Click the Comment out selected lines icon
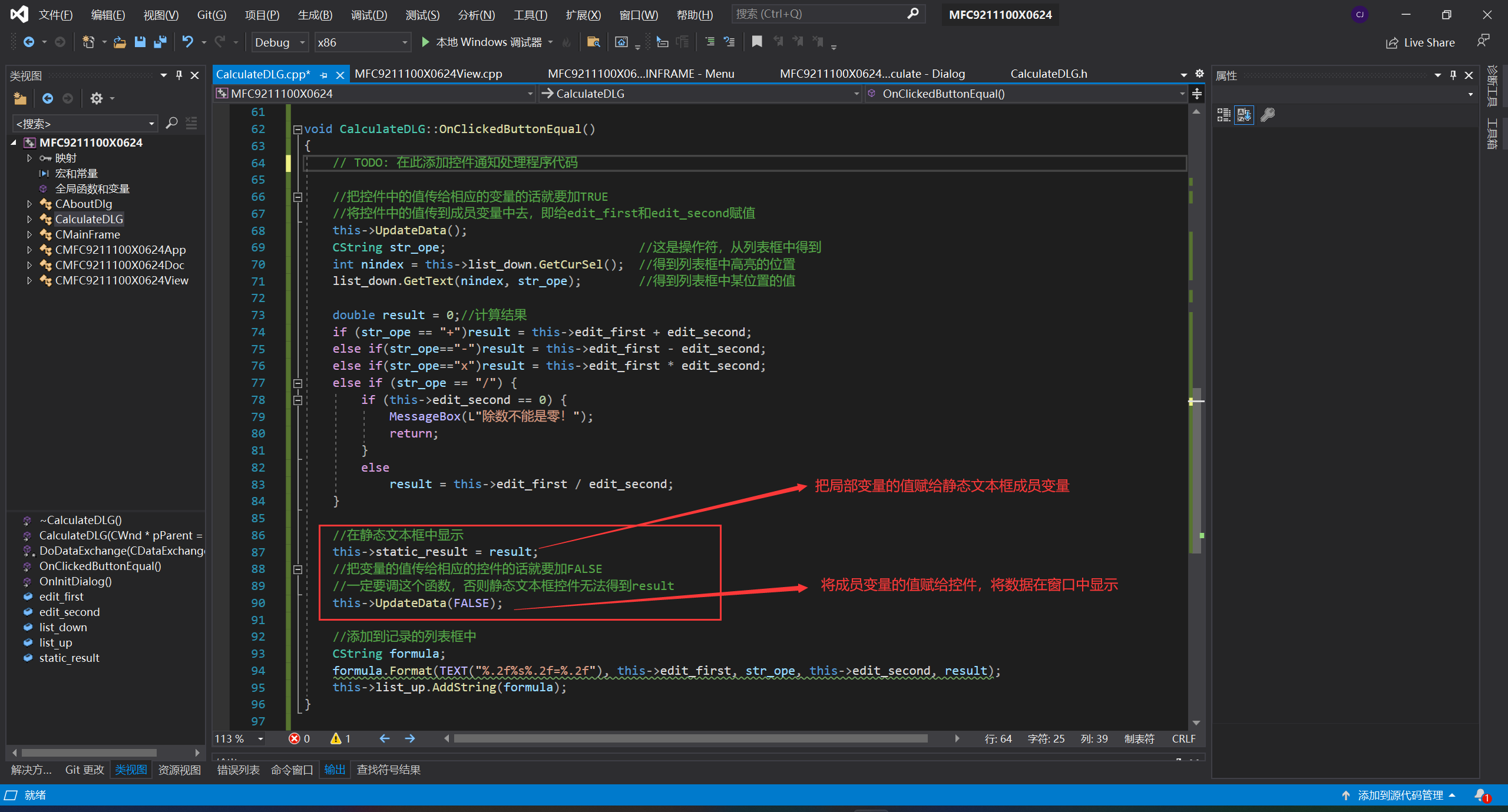Screen dimensions: 1508x812 point(710,42)
